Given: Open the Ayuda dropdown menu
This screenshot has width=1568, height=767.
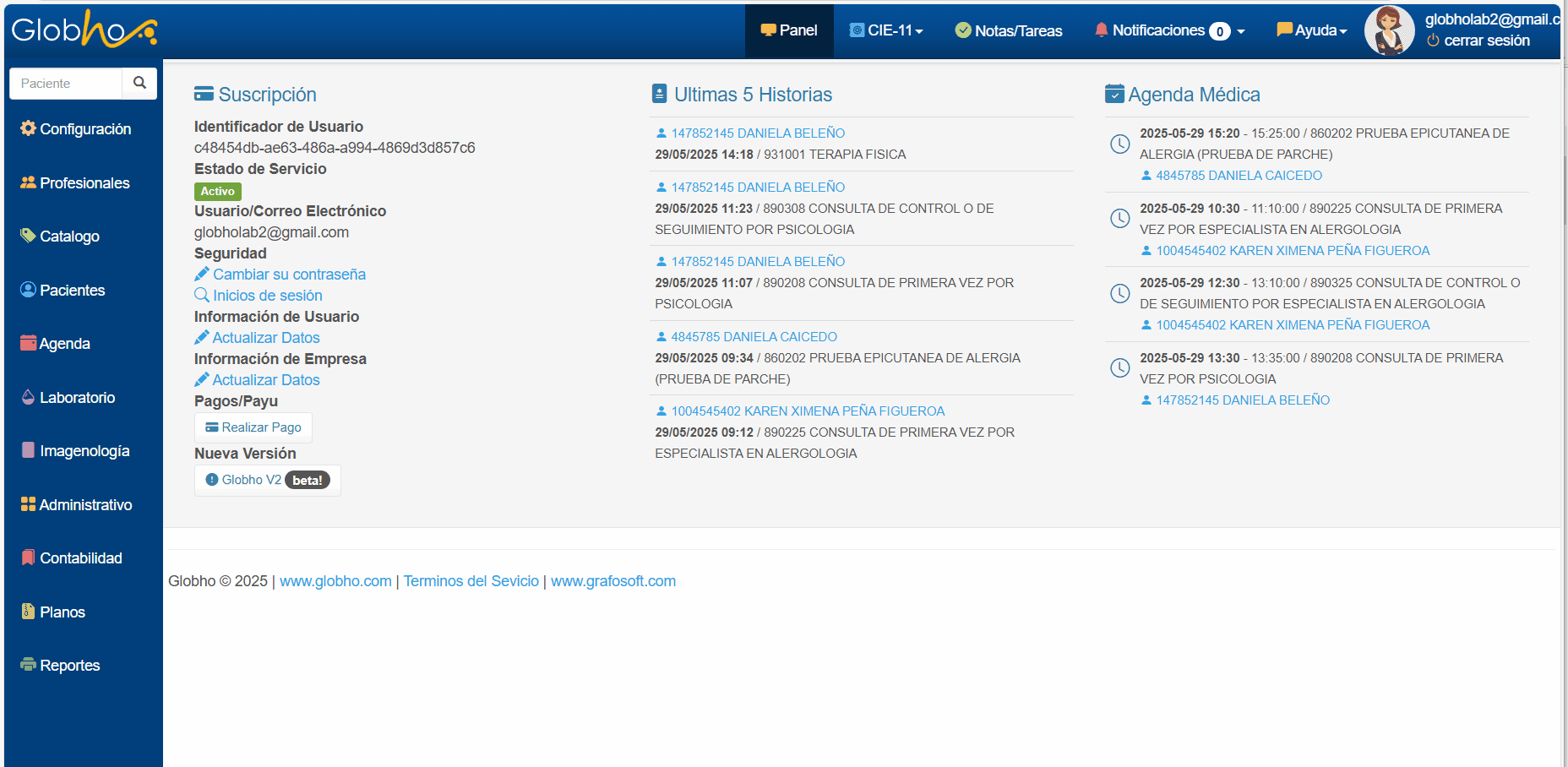Looking at the screenshot, I should coord(1312,30).
